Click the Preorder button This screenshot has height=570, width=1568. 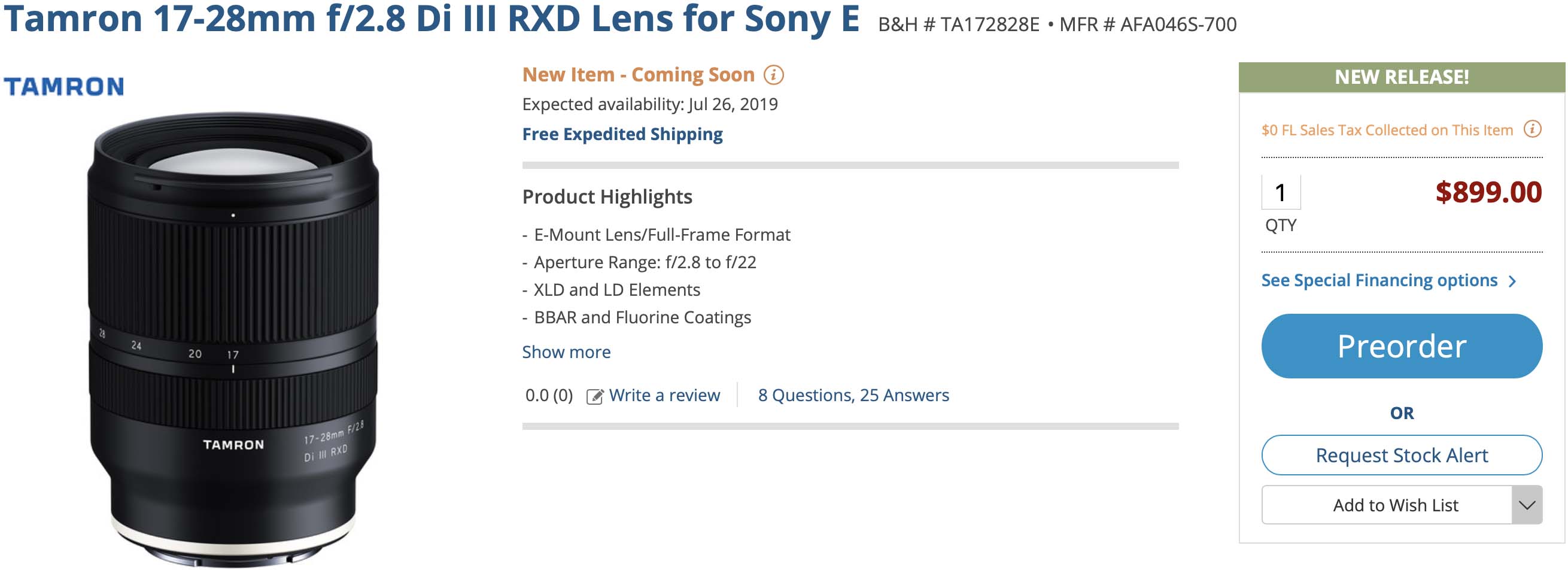1401,346
